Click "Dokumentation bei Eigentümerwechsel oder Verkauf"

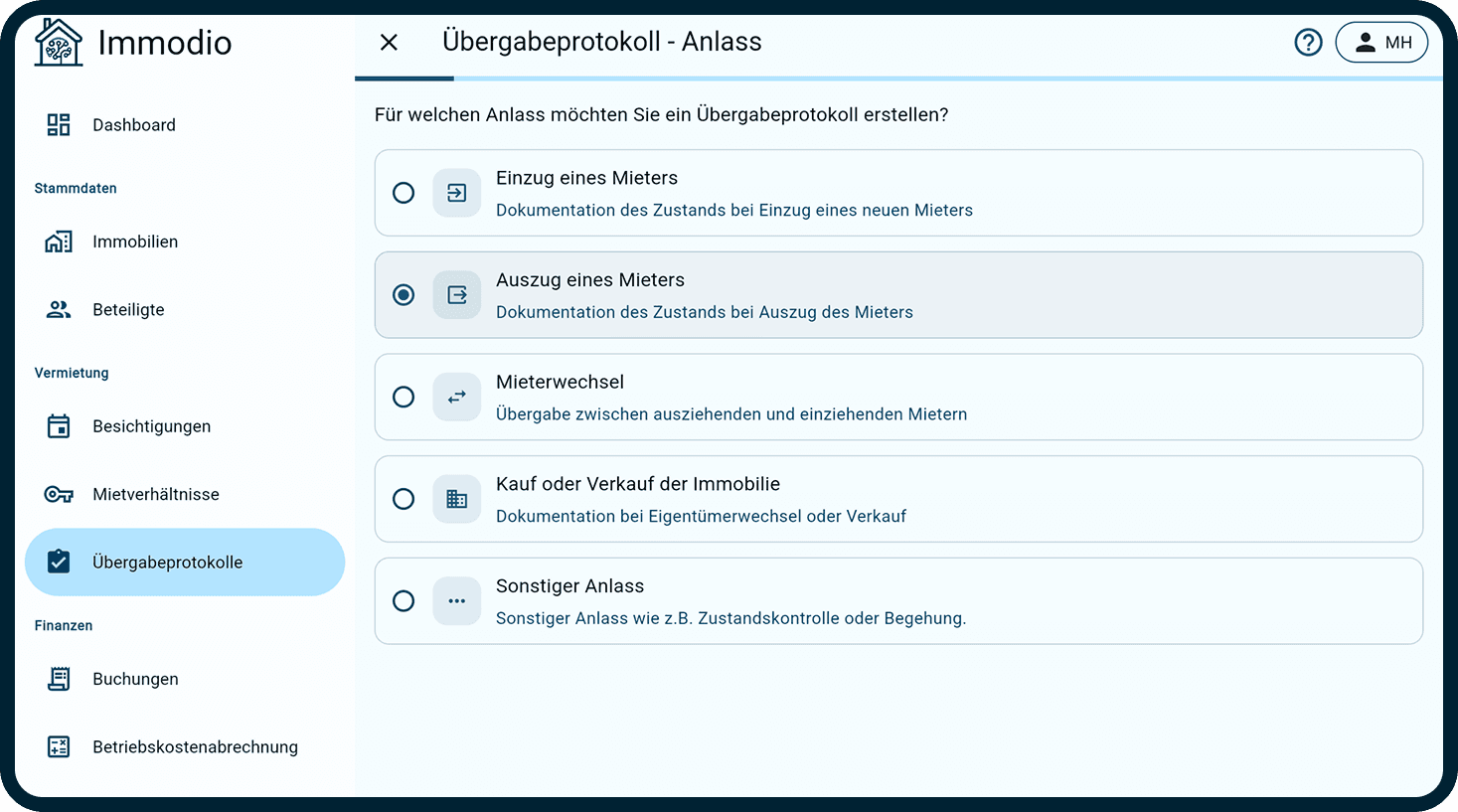[x=701, y=516]
